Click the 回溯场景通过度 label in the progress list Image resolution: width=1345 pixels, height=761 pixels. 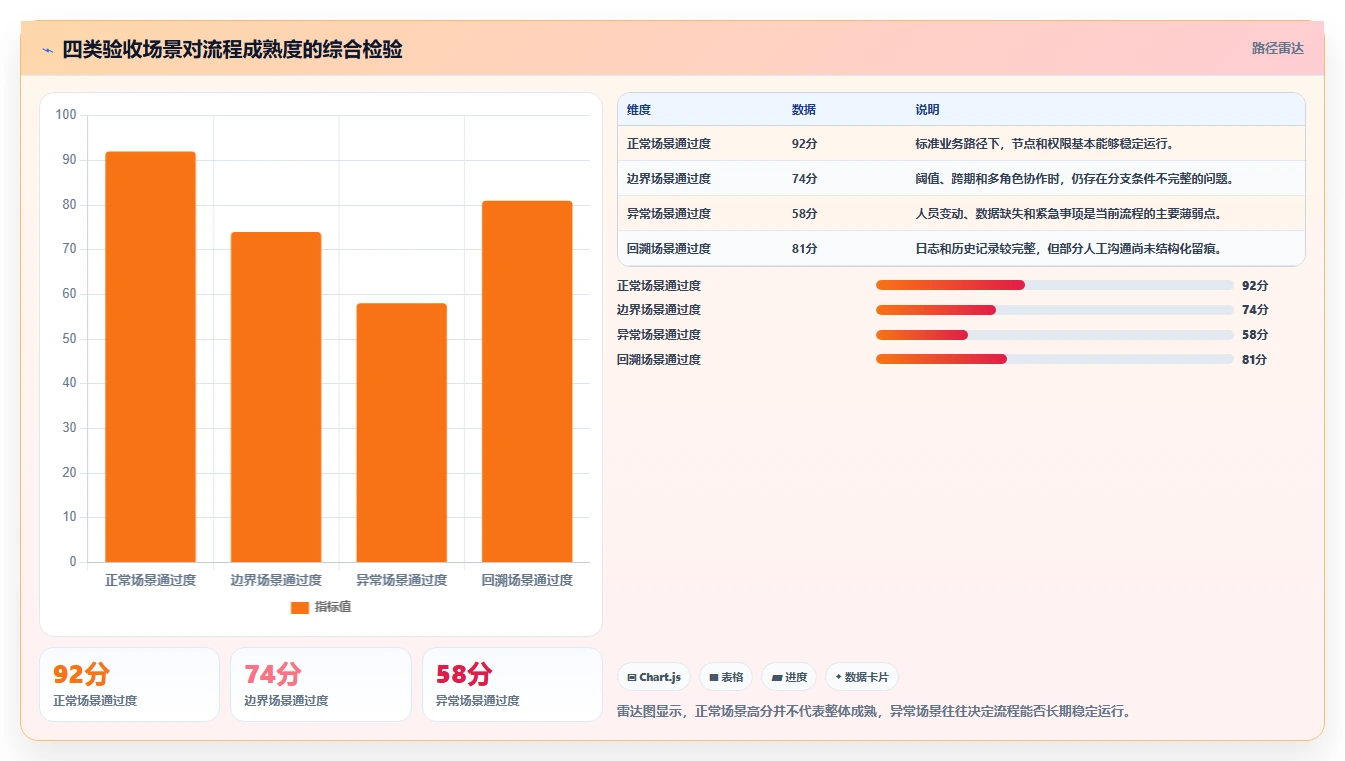point(659,359)
